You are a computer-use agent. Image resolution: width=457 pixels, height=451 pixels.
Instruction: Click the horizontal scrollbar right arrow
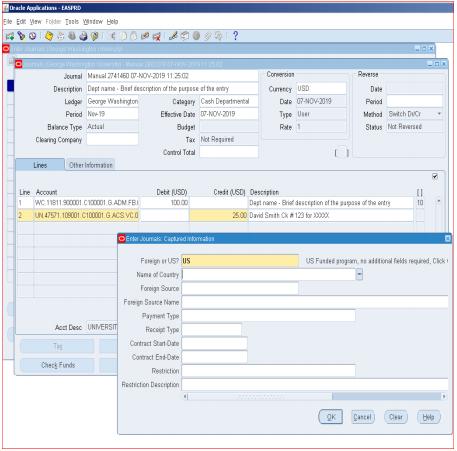(444, 397)
